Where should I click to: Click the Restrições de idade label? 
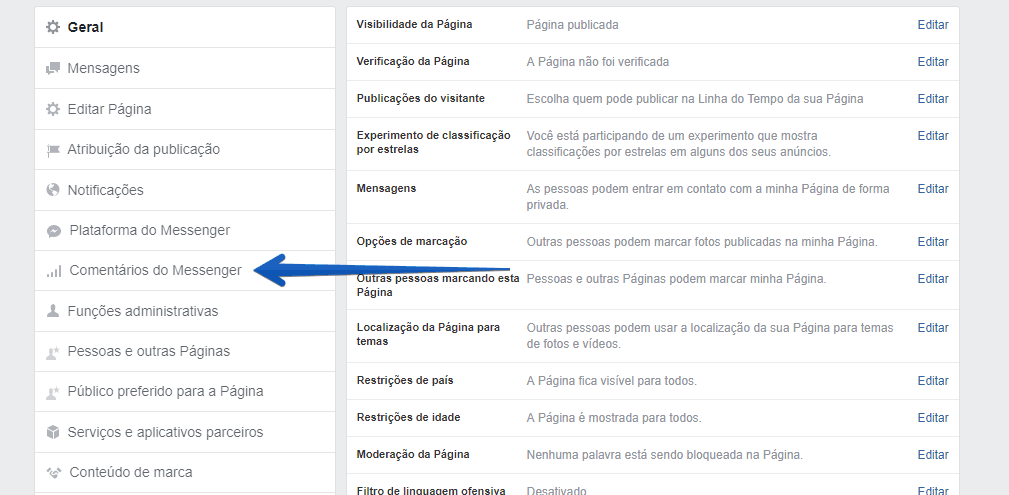click(409, 417)
